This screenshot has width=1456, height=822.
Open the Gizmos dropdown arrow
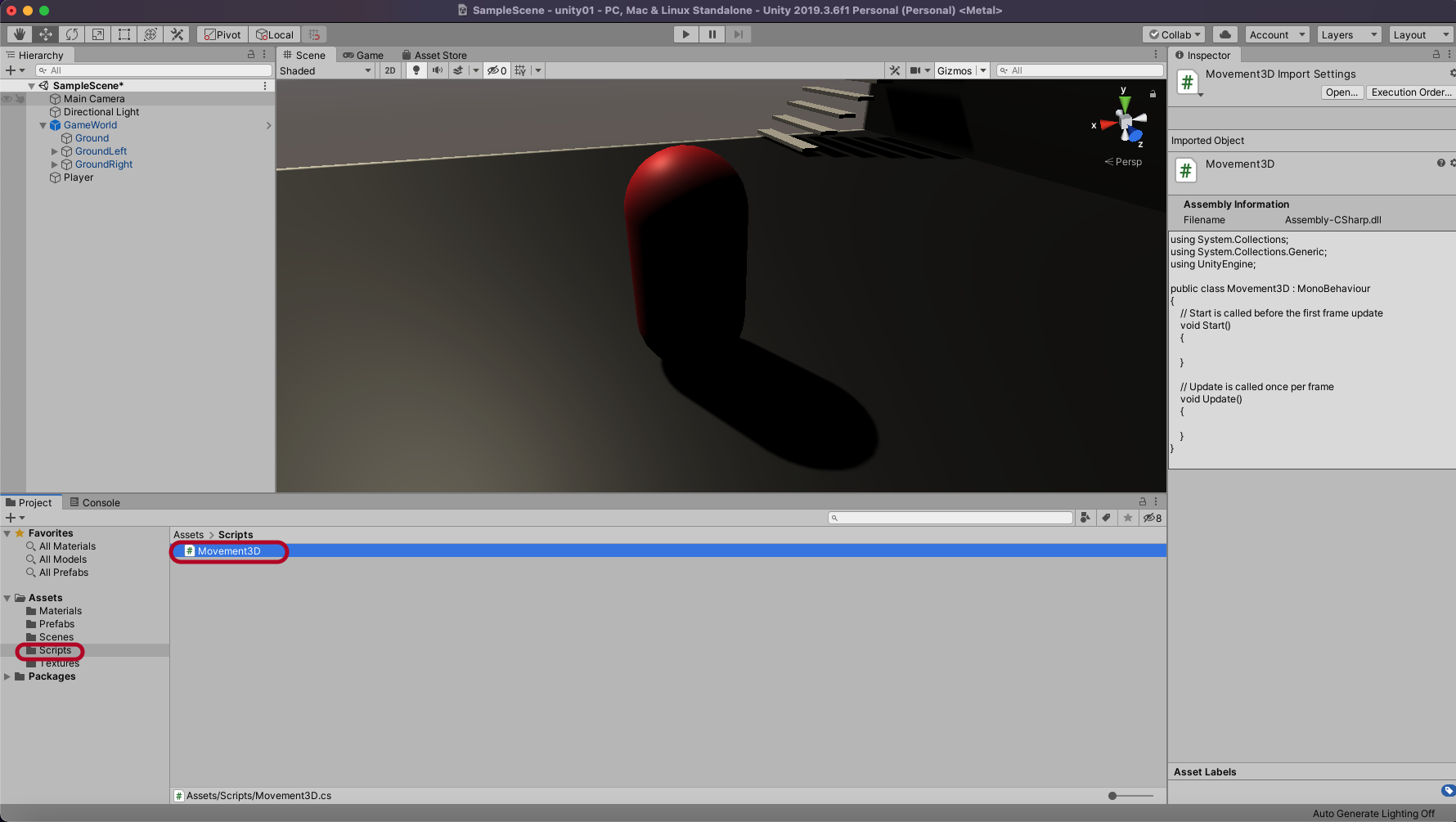point(983,70)
